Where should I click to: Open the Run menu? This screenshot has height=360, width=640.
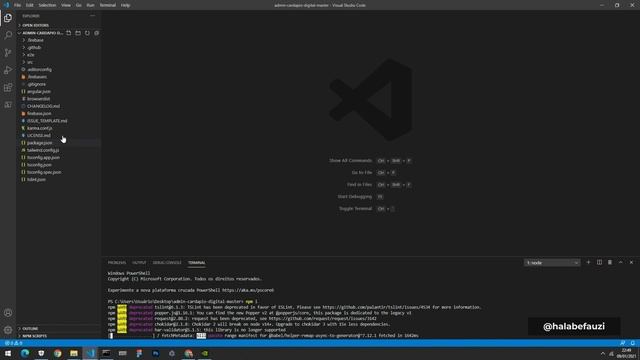coord(91,5)
